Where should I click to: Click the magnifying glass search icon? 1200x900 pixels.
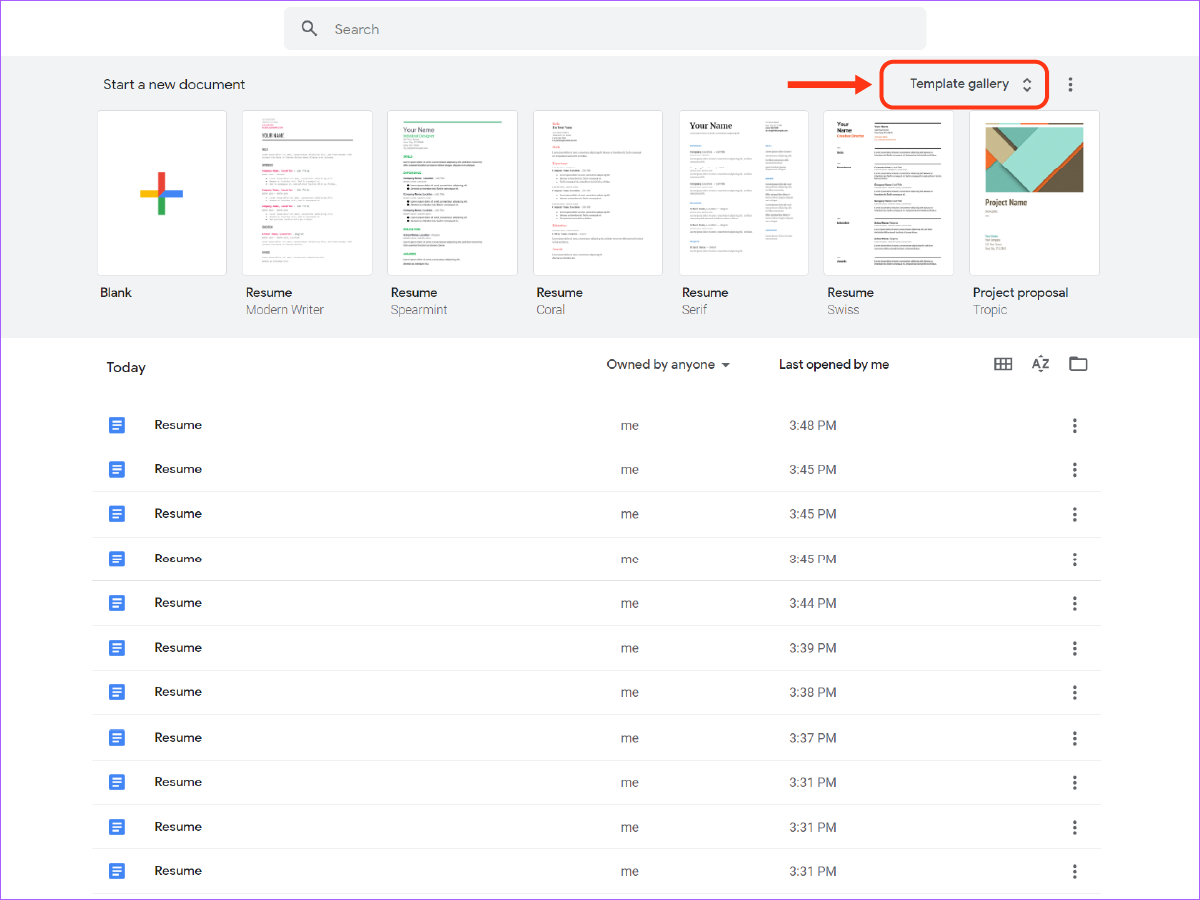tap(310, 29)
